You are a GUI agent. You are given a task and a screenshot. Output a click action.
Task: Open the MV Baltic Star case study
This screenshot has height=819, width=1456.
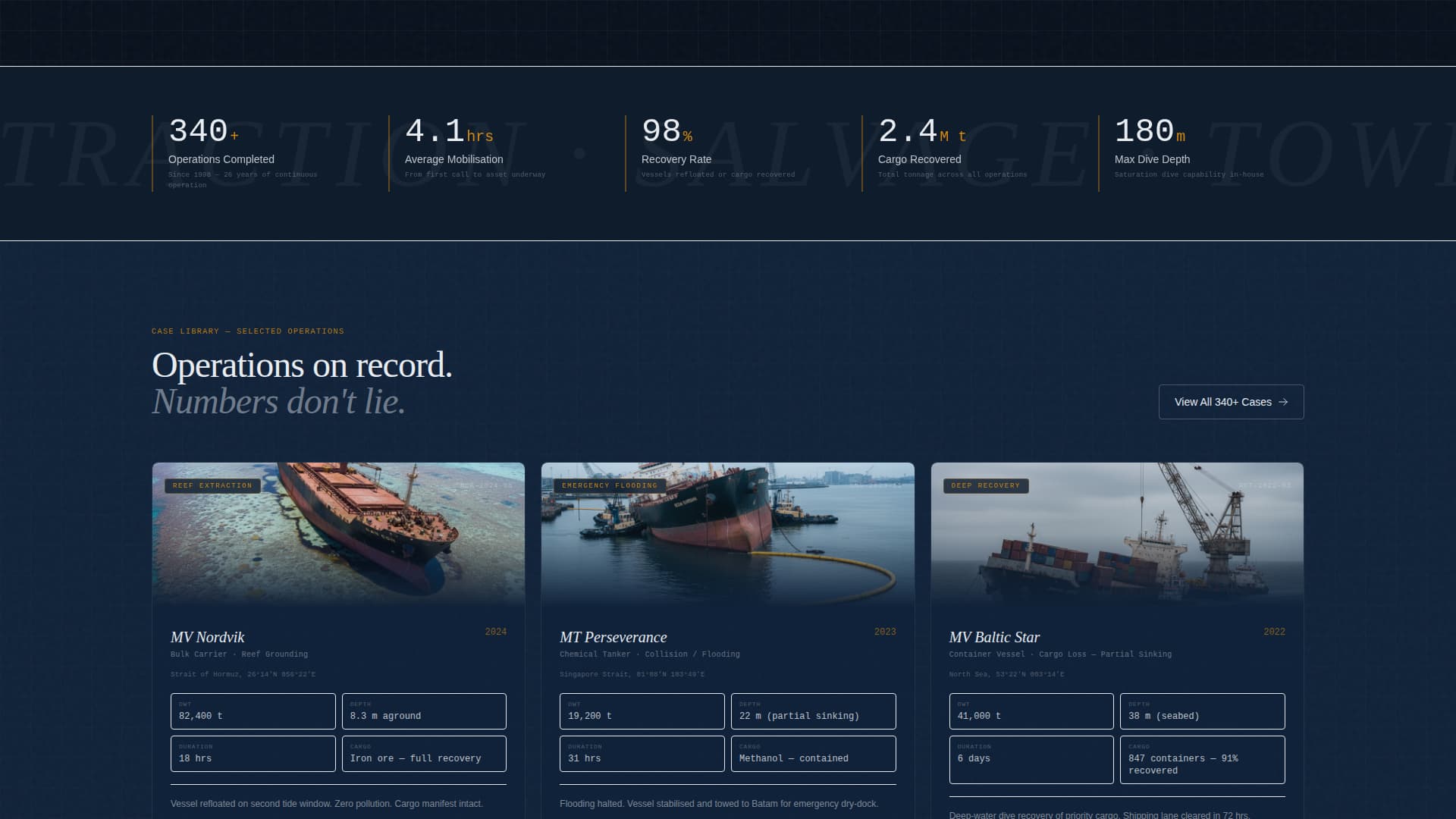click(x=994, y=638)
